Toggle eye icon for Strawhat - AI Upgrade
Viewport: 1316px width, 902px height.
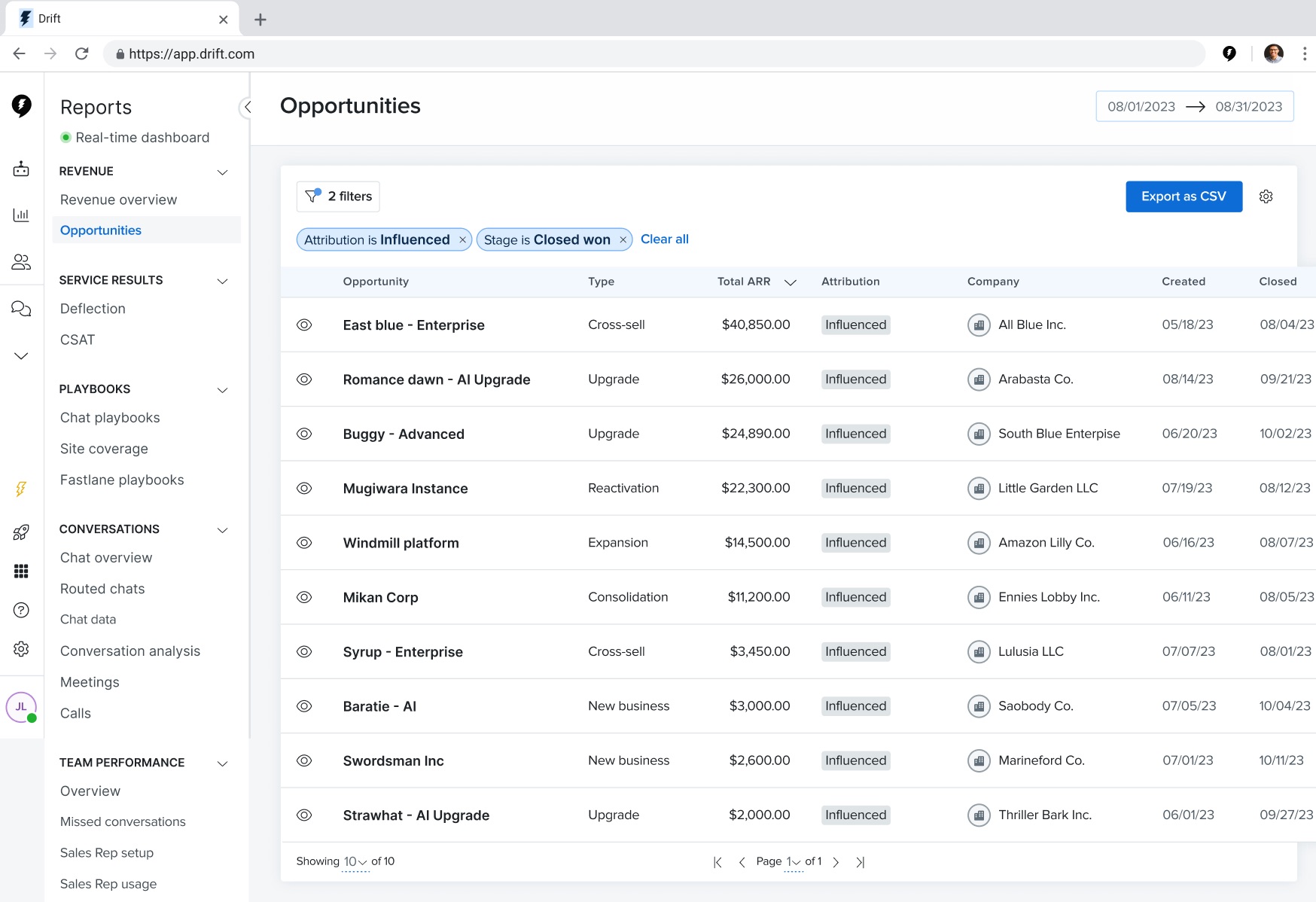pyautogui.click(x=304, y=815)
